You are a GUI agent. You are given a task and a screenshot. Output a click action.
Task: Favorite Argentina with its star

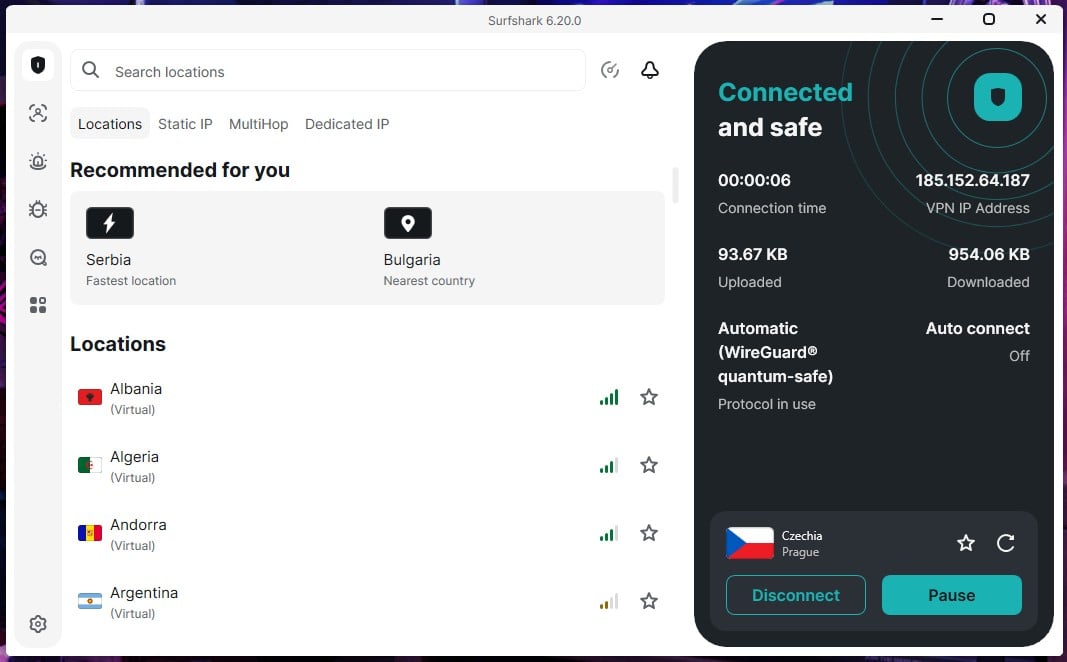click(x=649, y=601)
